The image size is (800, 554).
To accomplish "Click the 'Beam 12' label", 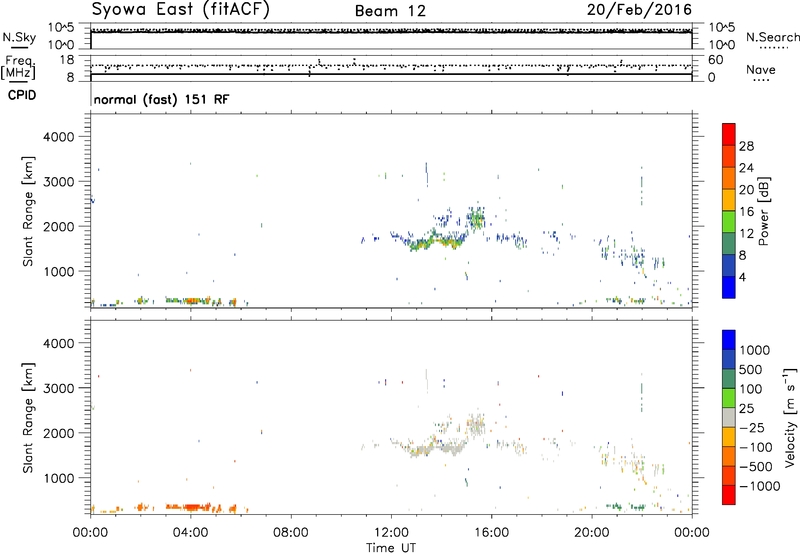I will [x=390, y=11].
